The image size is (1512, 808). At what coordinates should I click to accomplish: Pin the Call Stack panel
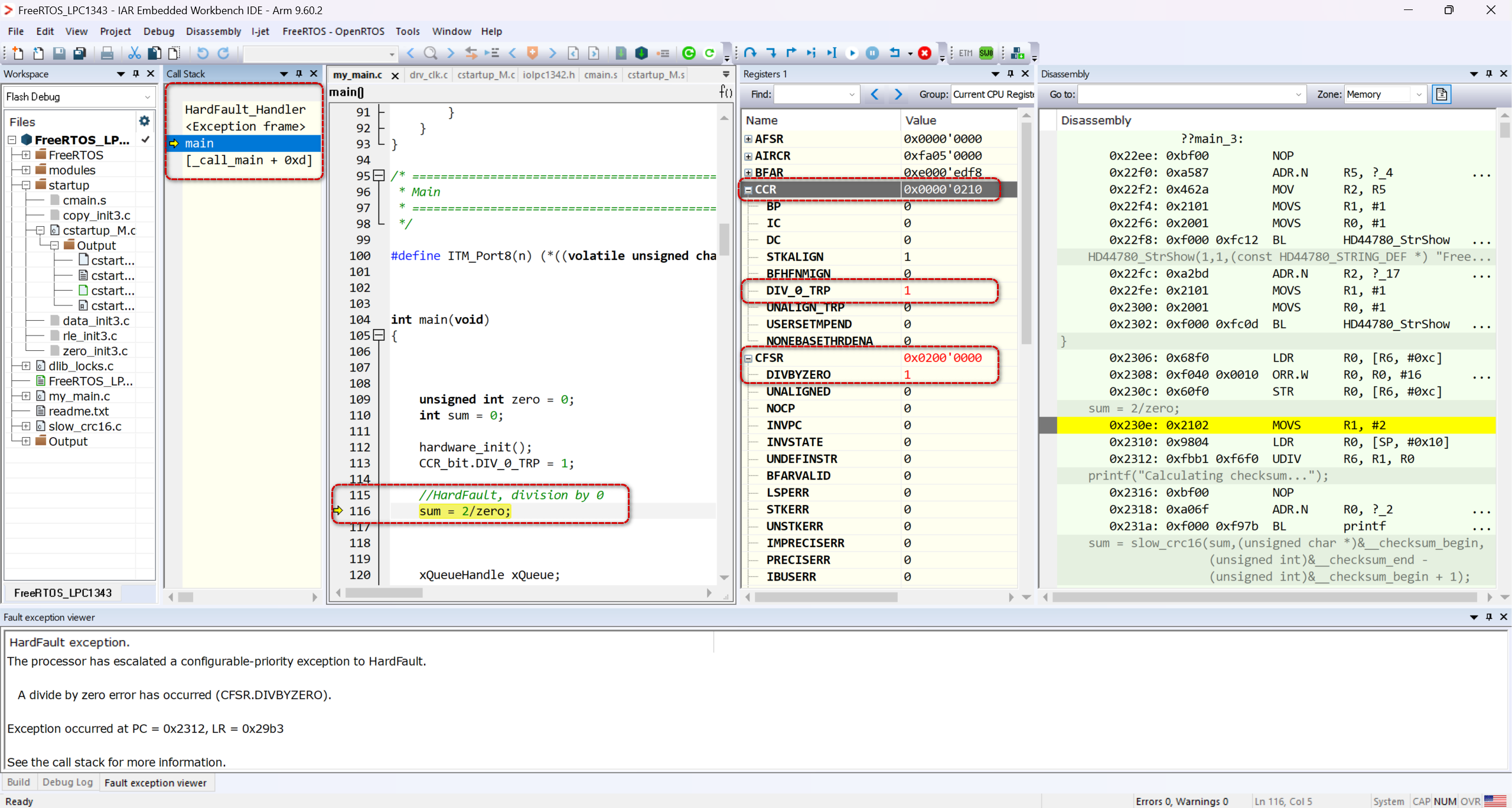(299, 74)
